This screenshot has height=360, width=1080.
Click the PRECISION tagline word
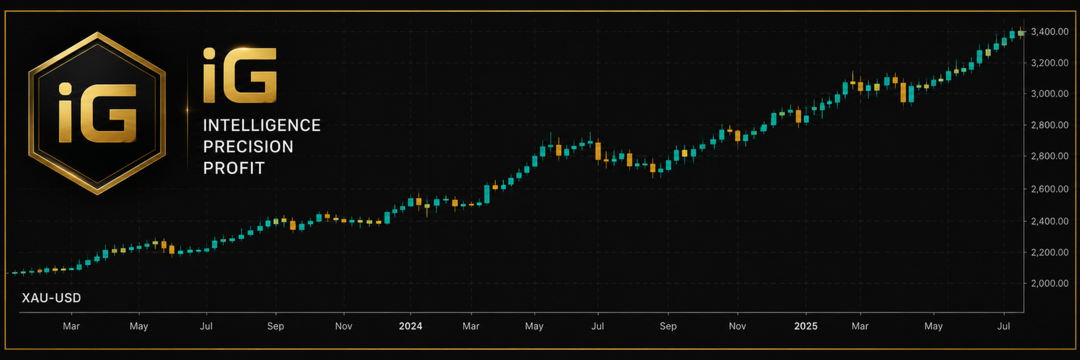click(x=248, y=147)
